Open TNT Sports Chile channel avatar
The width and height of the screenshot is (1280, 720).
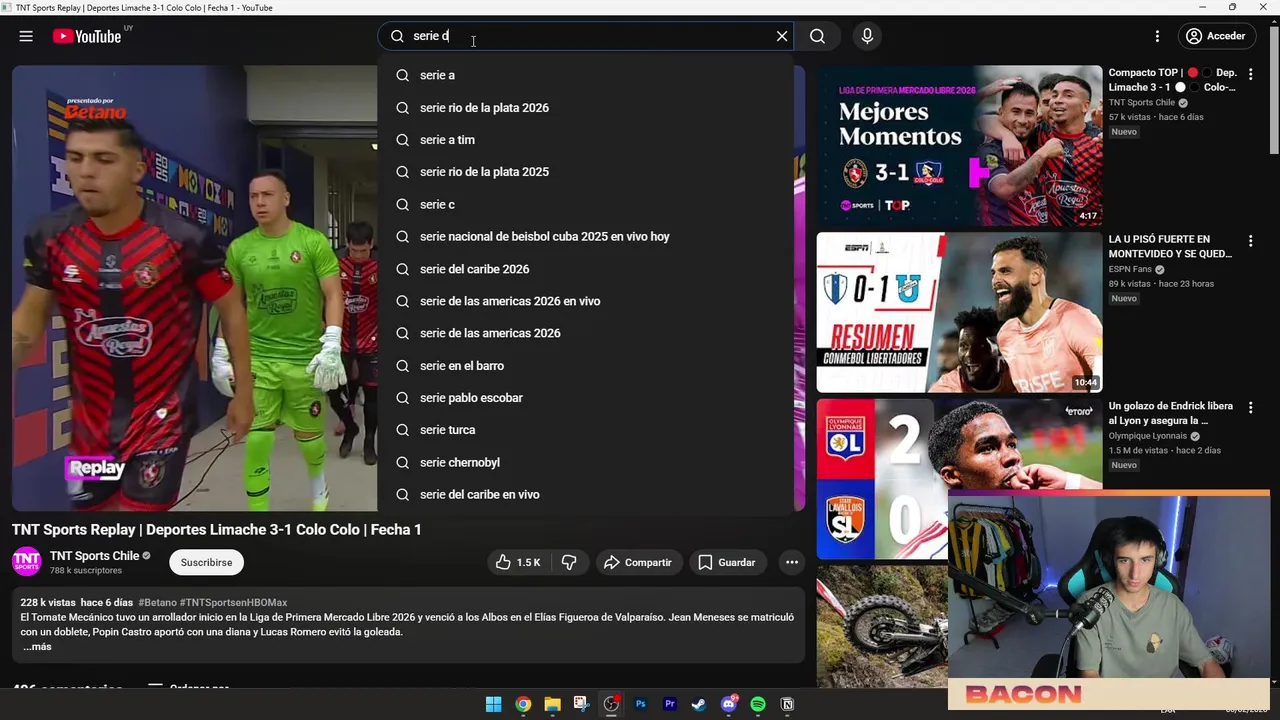click(27, 562)
